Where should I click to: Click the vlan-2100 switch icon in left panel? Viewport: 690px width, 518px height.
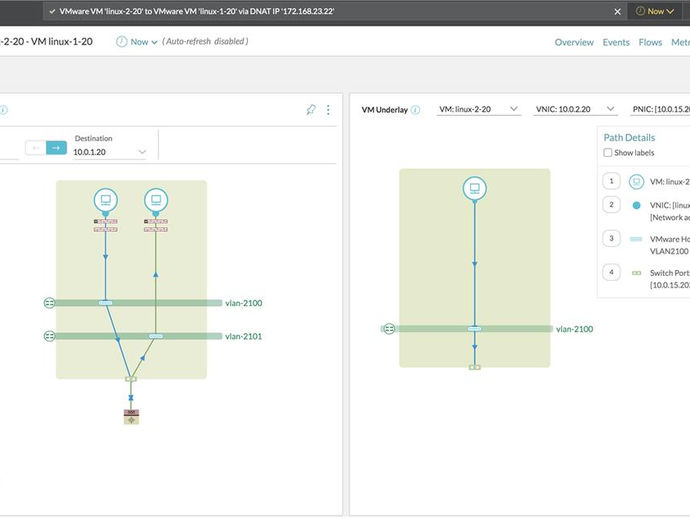49,303
